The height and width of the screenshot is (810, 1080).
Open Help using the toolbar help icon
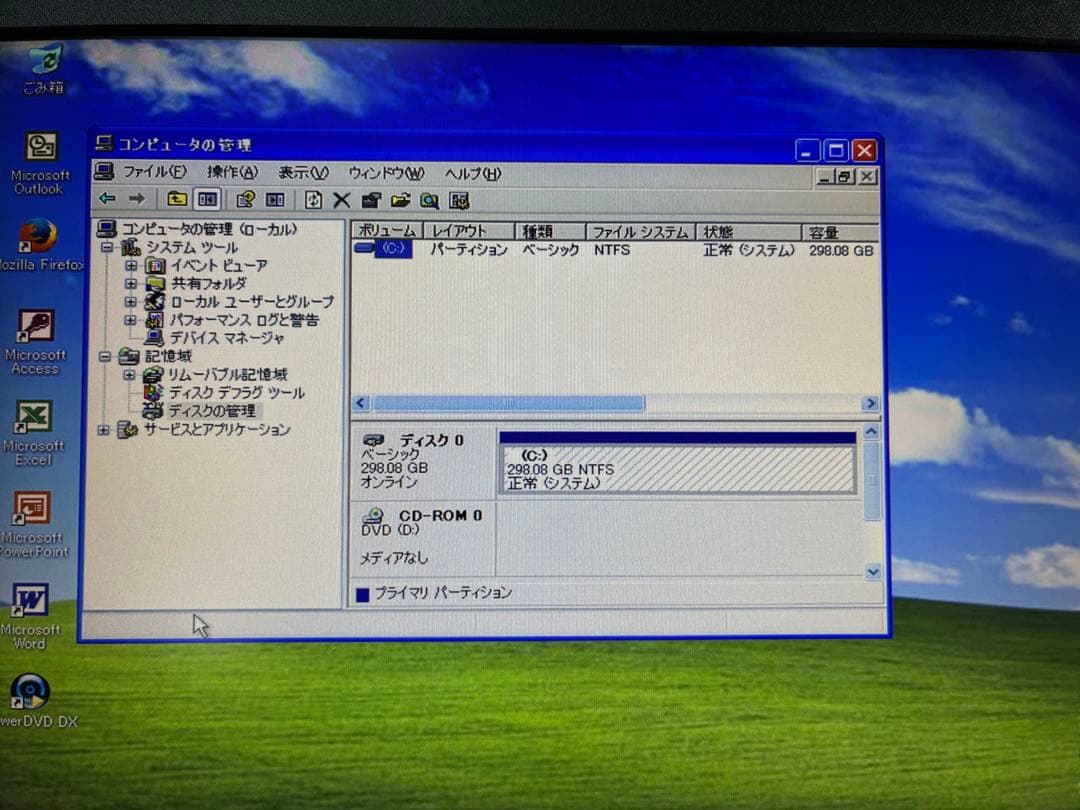[459, 200]
